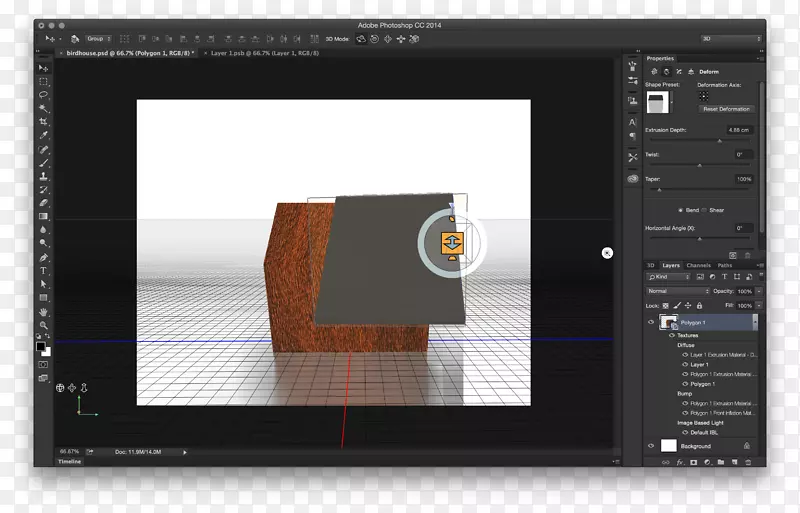Select the Eyedropper tool
800x513 pixels.
pyautogui.click(x=44, y=135)
